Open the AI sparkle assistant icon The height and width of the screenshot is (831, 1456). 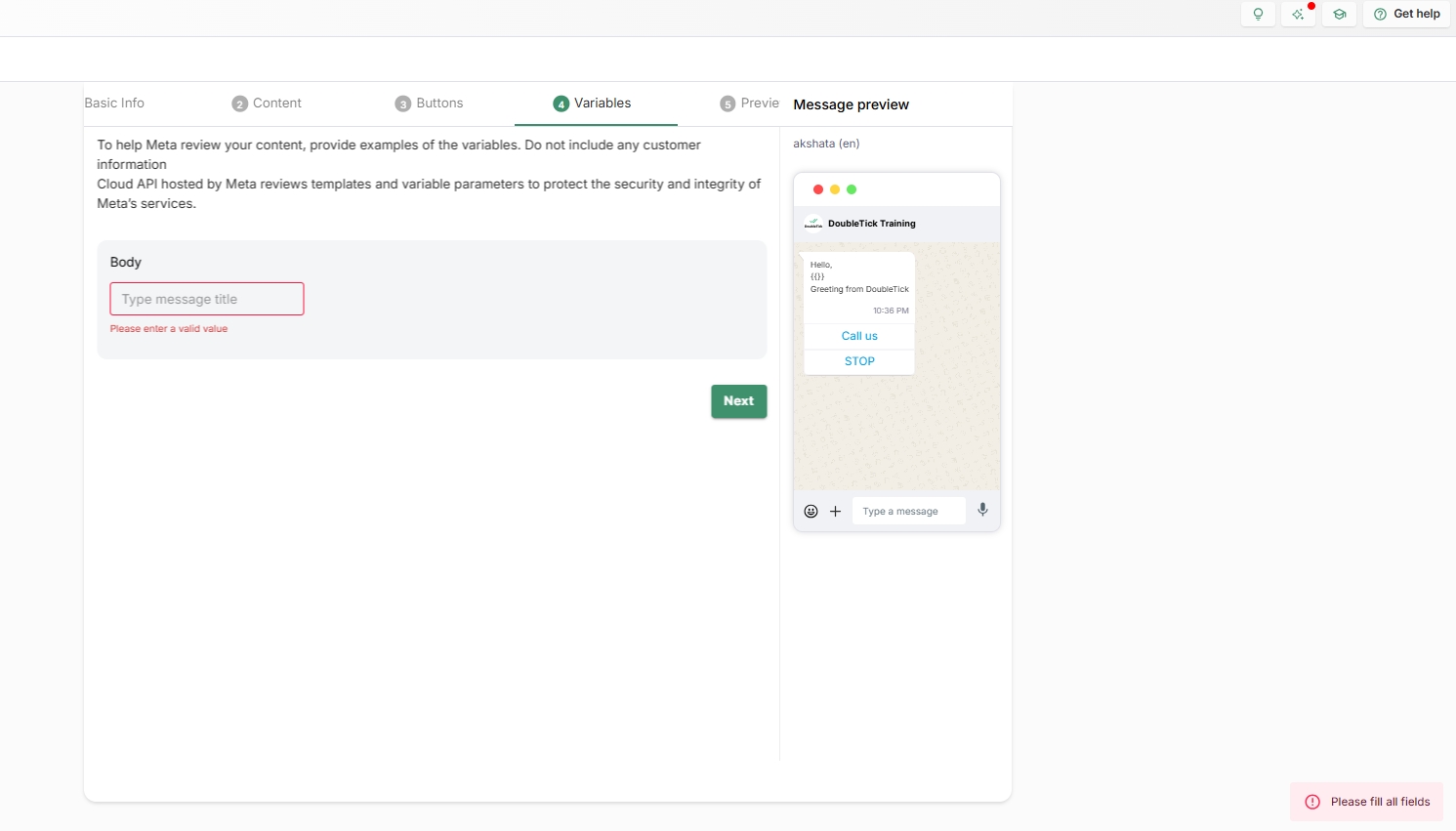tap(1298, 14)
